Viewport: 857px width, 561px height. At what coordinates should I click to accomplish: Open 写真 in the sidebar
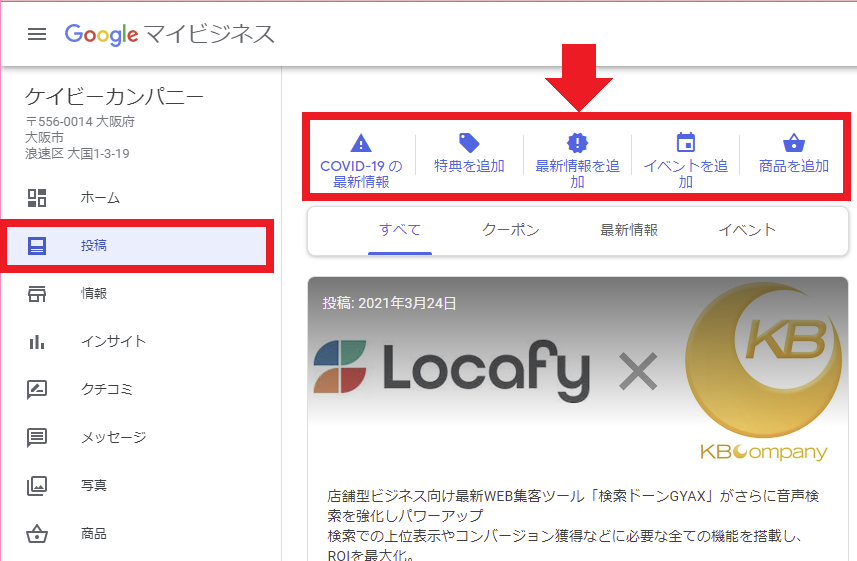[94, 486]
